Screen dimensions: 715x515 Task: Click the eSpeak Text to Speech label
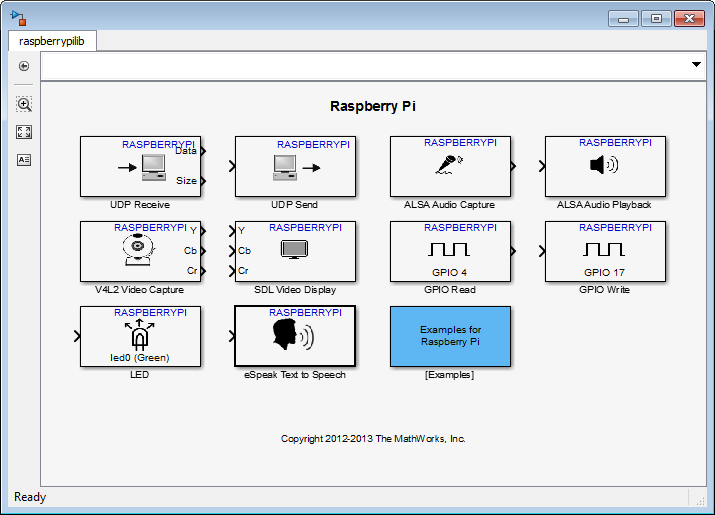tap(295, 375)
